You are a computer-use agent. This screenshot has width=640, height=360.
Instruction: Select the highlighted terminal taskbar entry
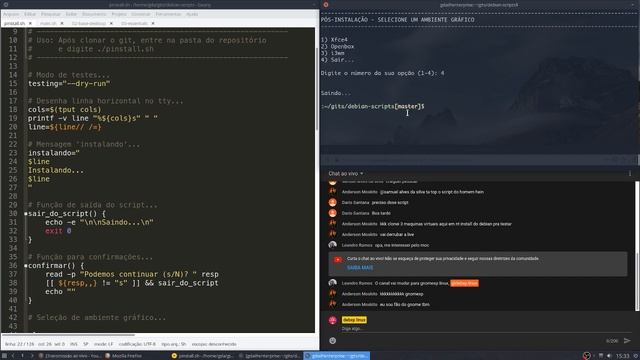(337, 356)
